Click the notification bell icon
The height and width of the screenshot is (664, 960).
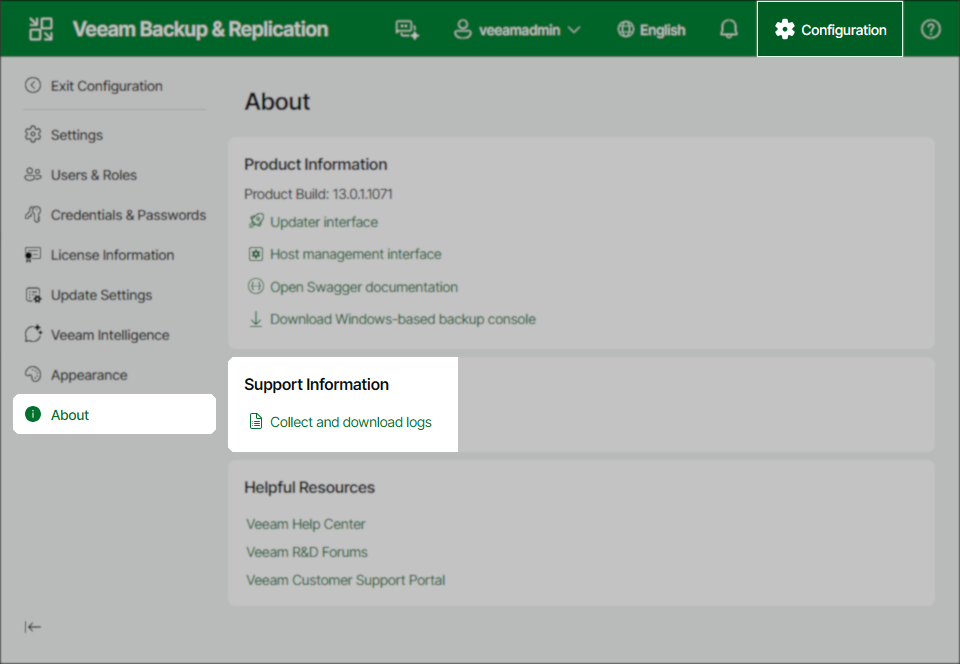coord(728,29)
